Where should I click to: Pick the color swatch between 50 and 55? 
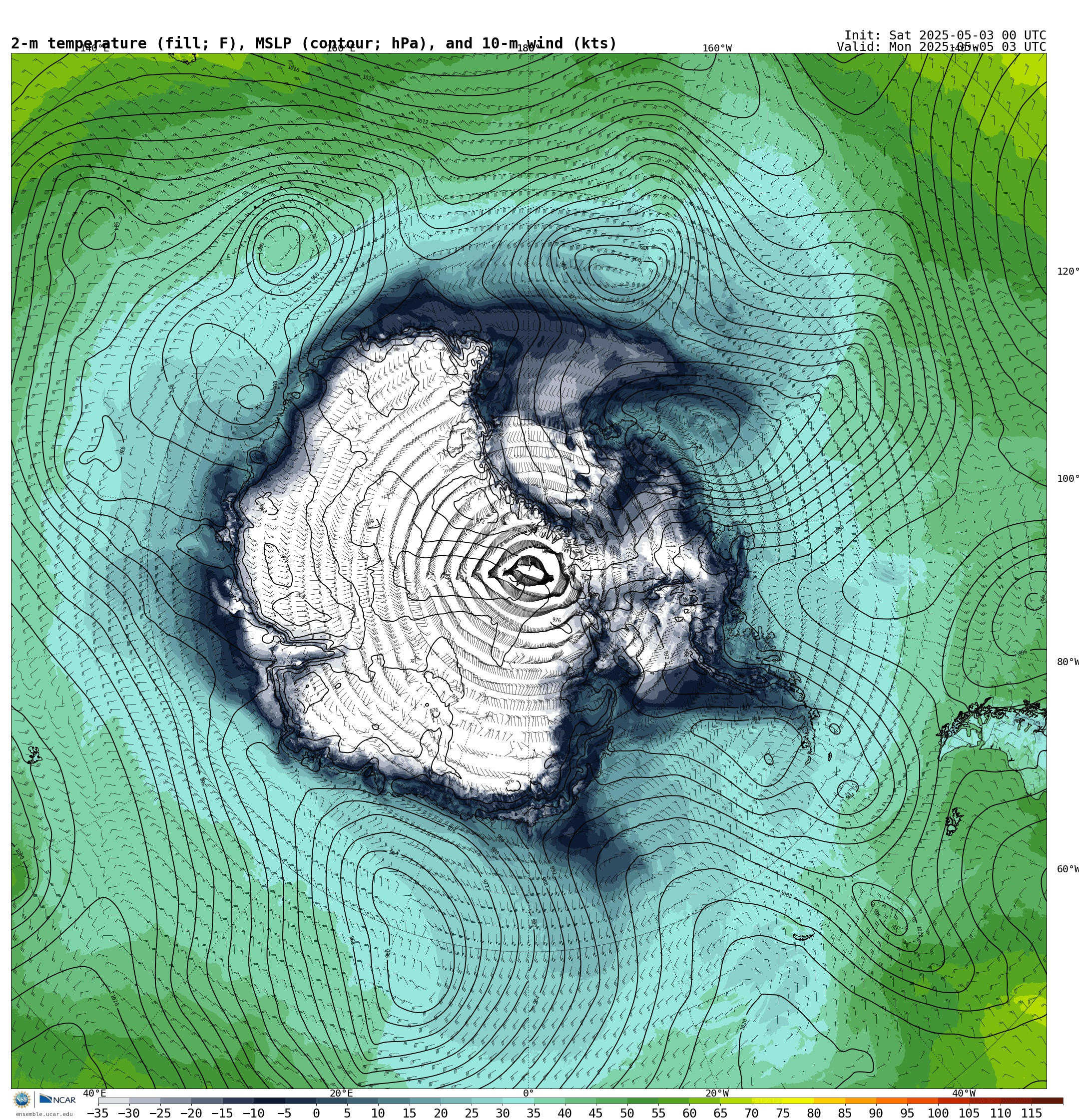click(643, 1101)
